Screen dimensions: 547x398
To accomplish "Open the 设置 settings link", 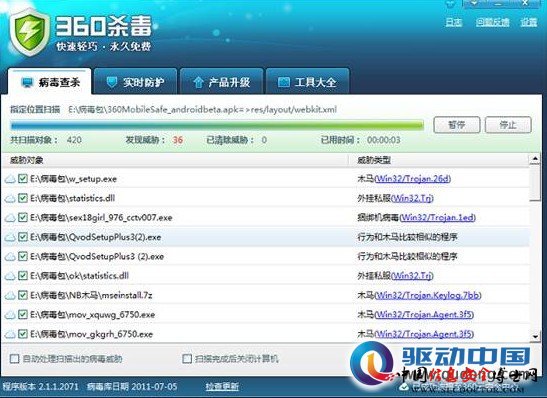I will (529, 22).
